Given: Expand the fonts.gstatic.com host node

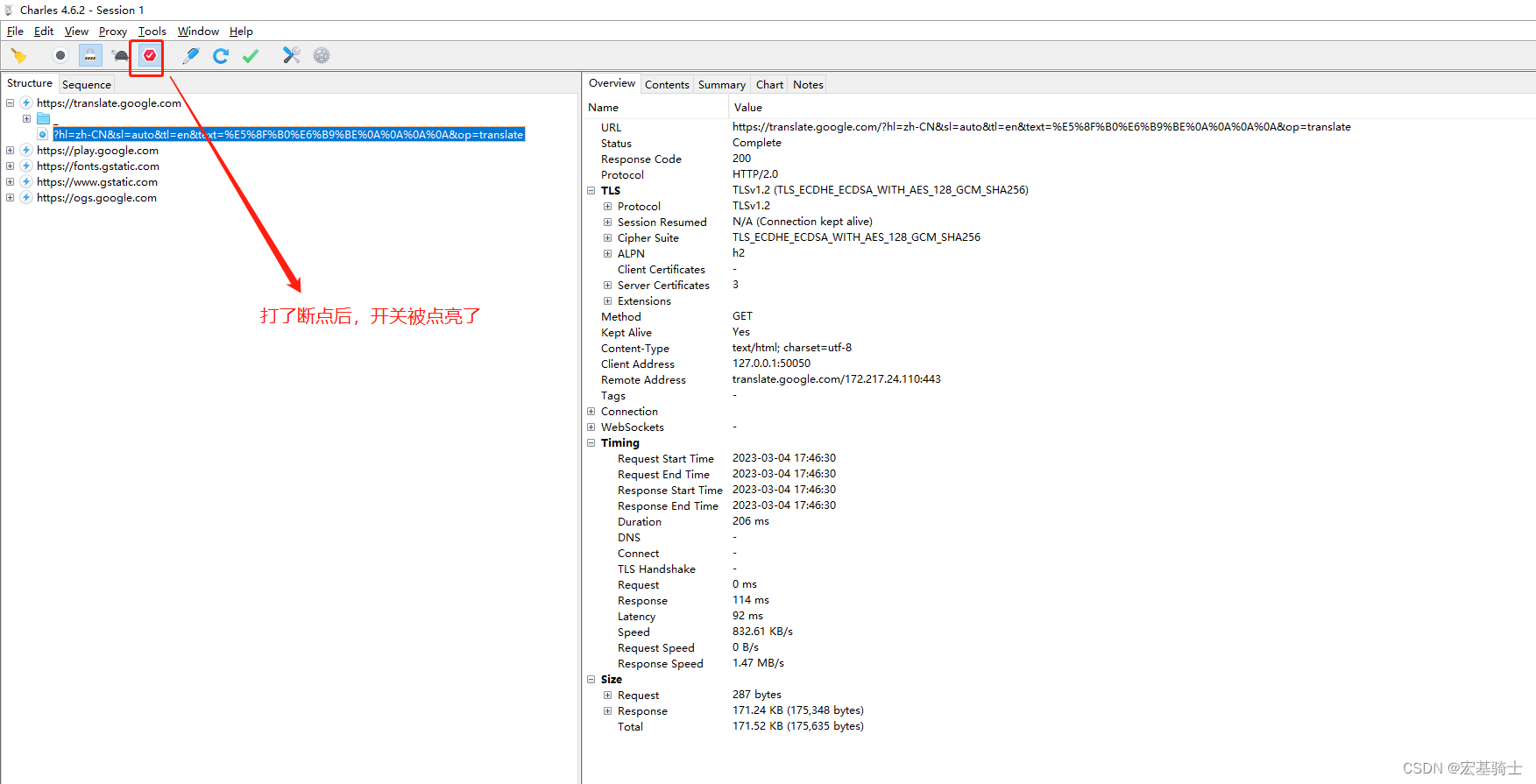Looking at the screenshot, I should [x=11, y=166].
